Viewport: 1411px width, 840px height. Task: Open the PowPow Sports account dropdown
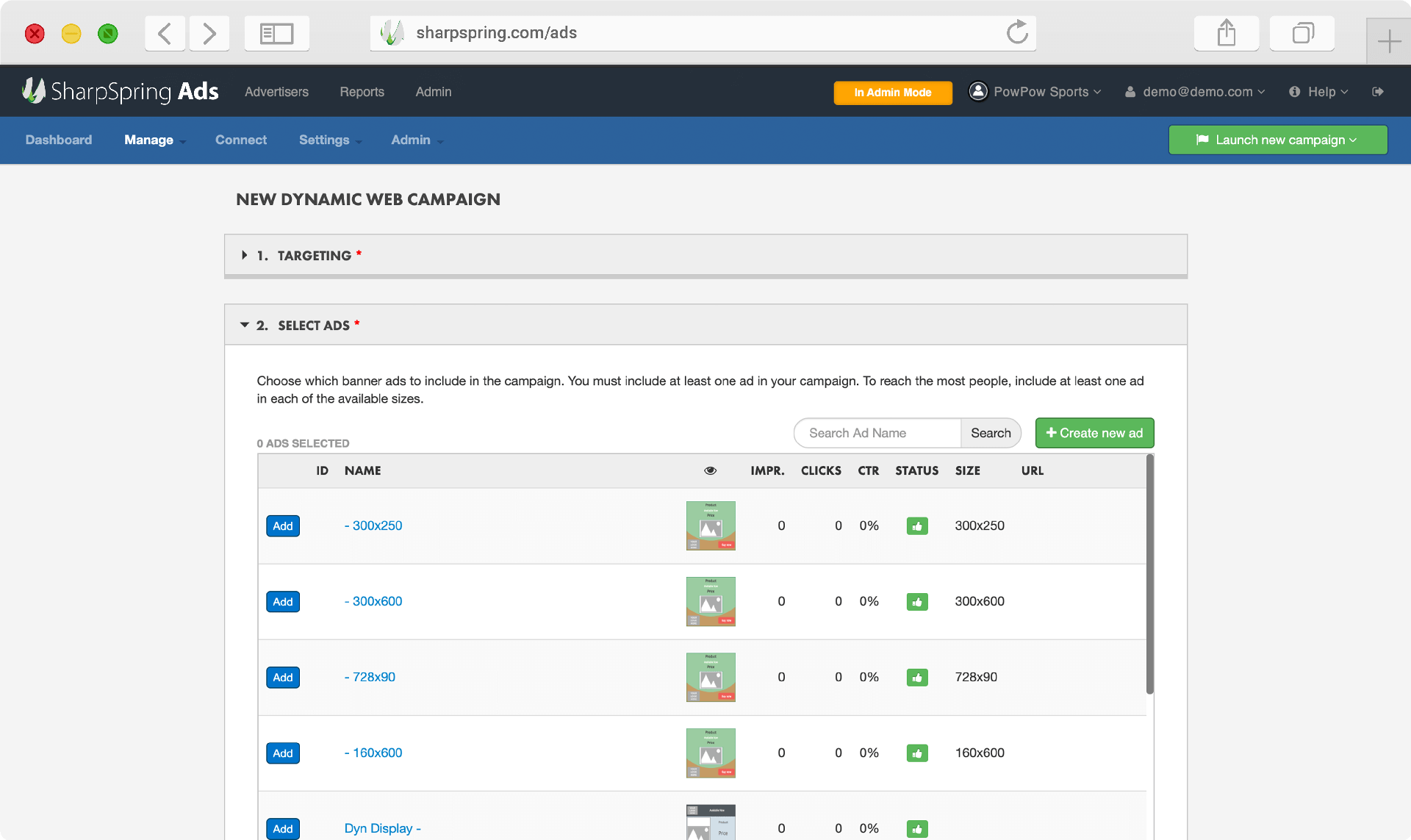1036,92
